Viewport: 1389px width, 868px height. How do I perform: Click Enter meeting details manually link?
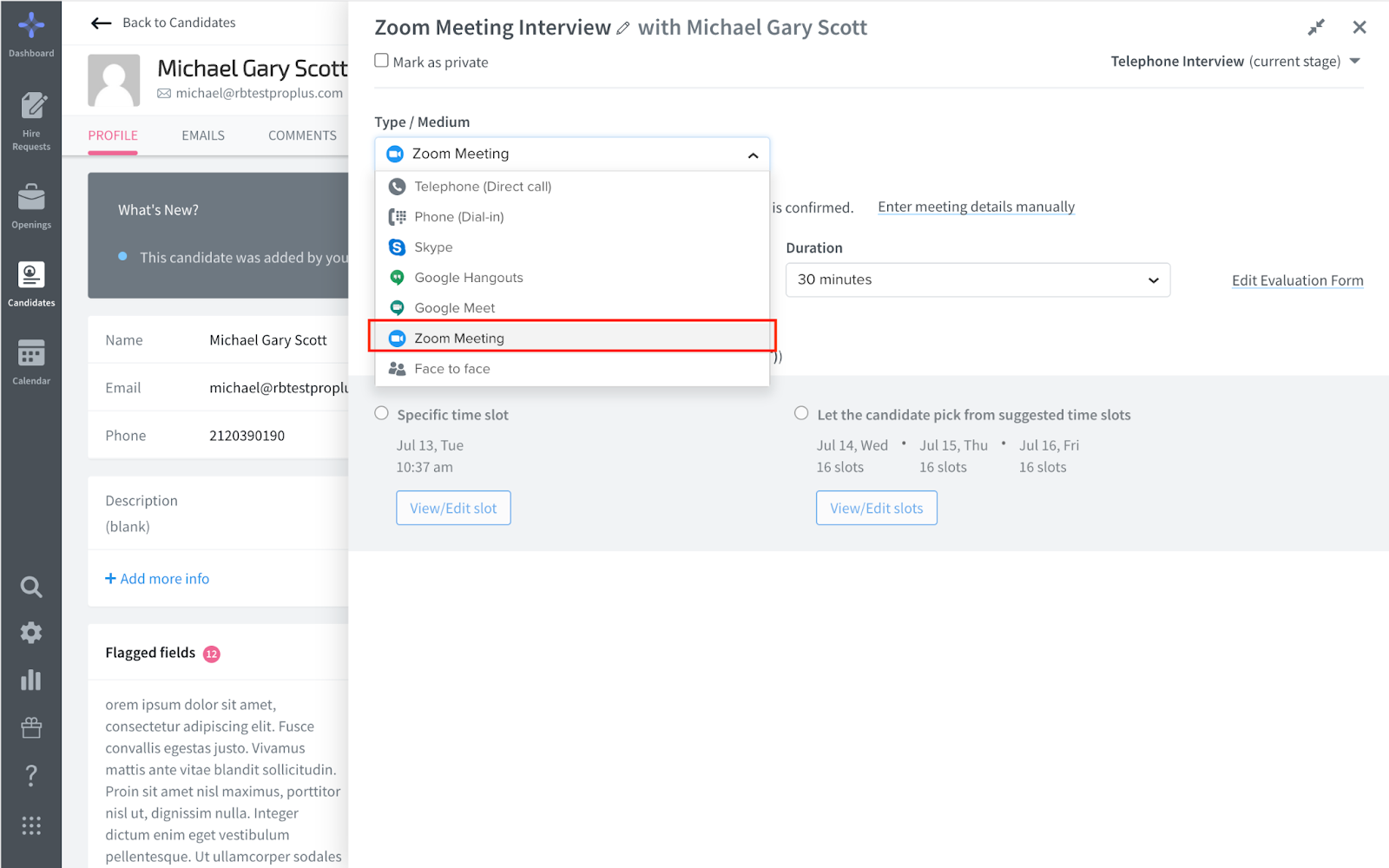click(976, 207)
